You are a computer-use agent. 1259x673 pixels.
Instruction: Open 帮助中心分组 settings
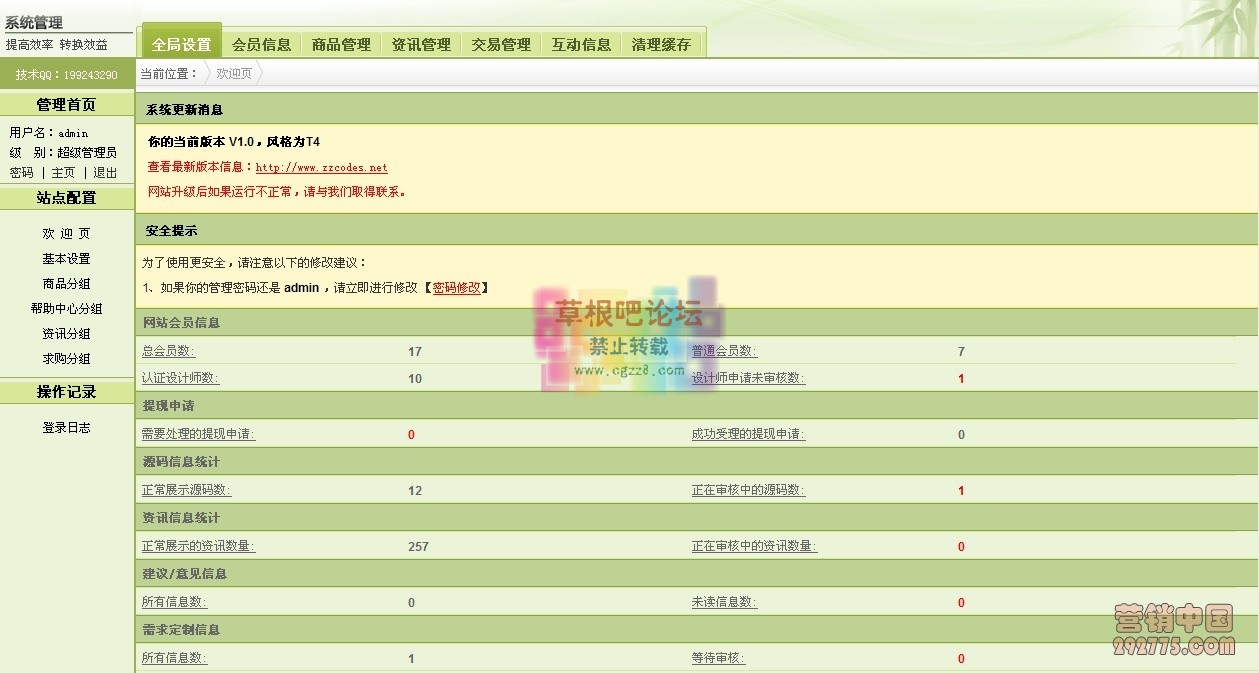click(66, 308)
